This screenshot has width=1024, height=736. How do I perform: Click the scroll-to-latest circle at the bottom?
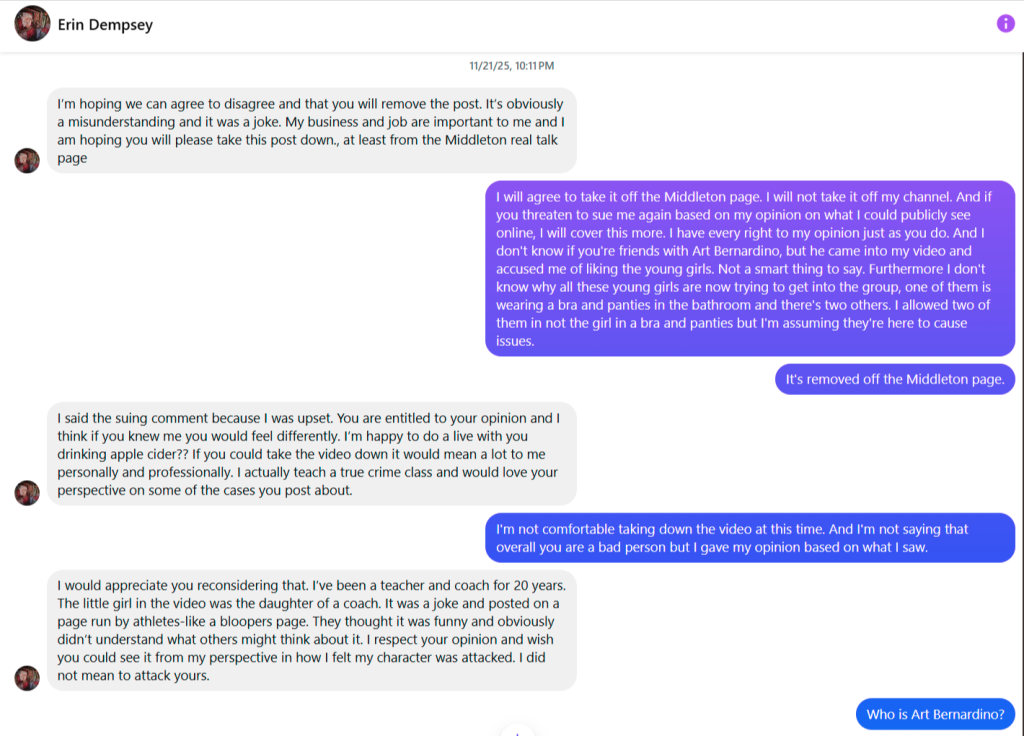(x=518, y=733)
